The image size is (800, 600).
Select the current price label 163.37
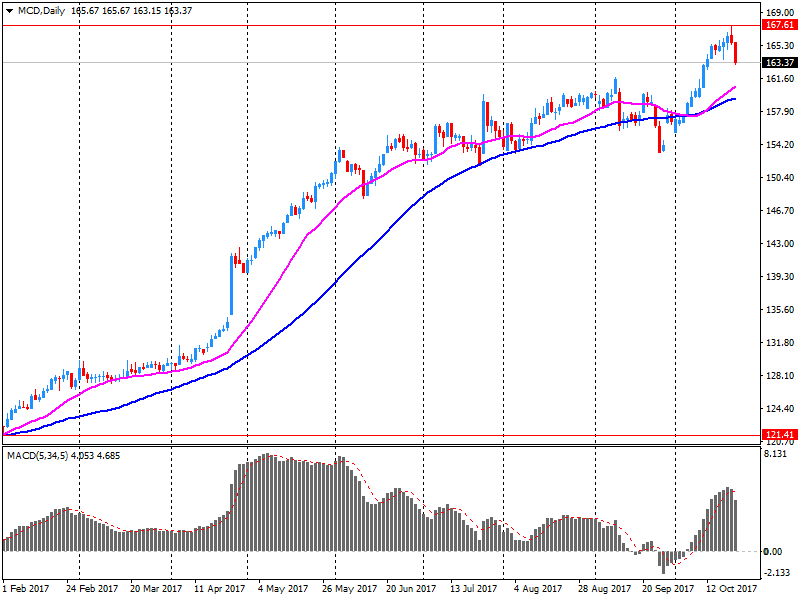point(780,62)
